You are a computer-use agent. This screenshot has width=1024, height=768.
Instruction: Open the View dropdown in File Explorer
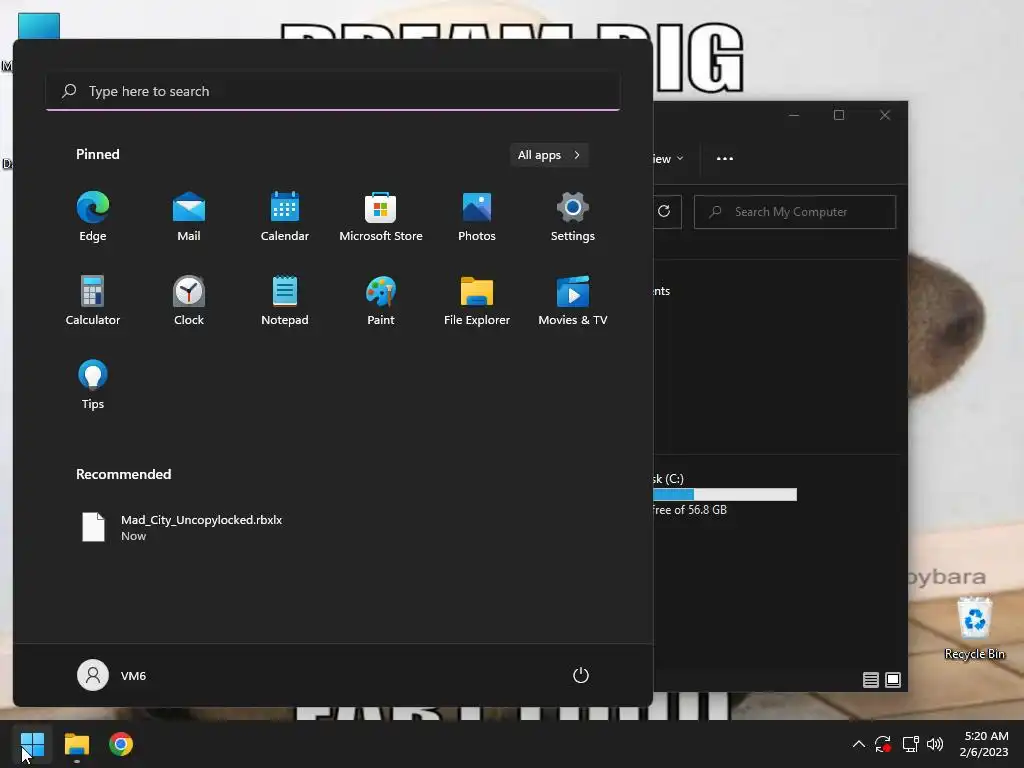pos(668,159)
